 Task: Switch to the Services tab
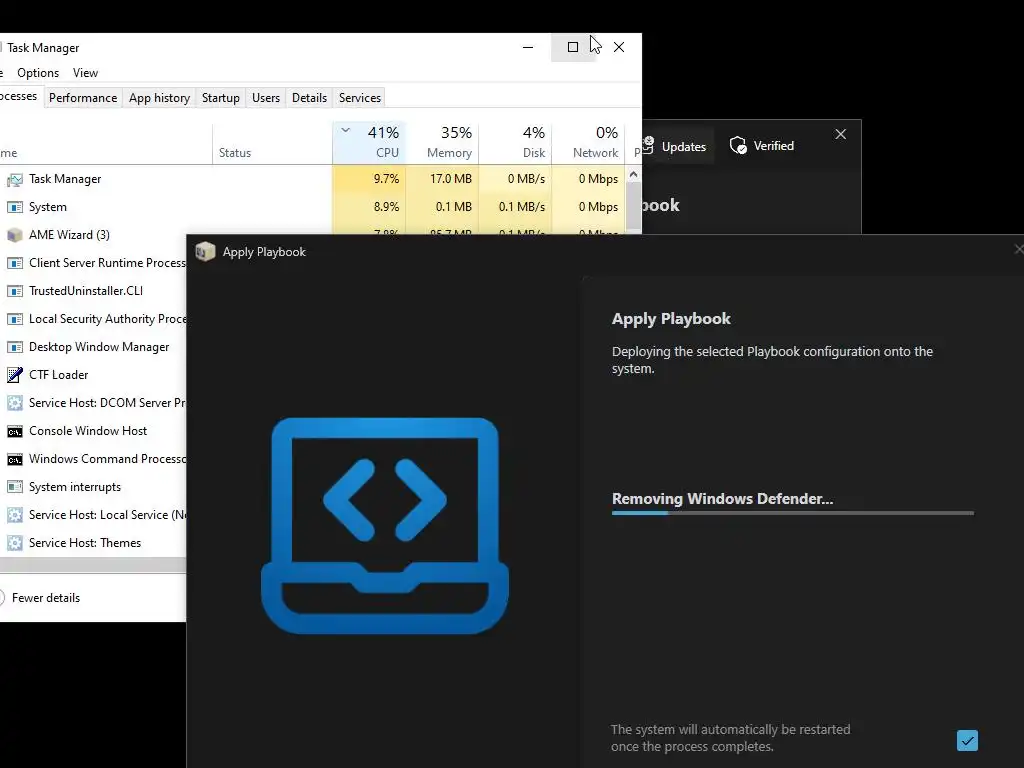pyautogui.click(x=360, y=98)
